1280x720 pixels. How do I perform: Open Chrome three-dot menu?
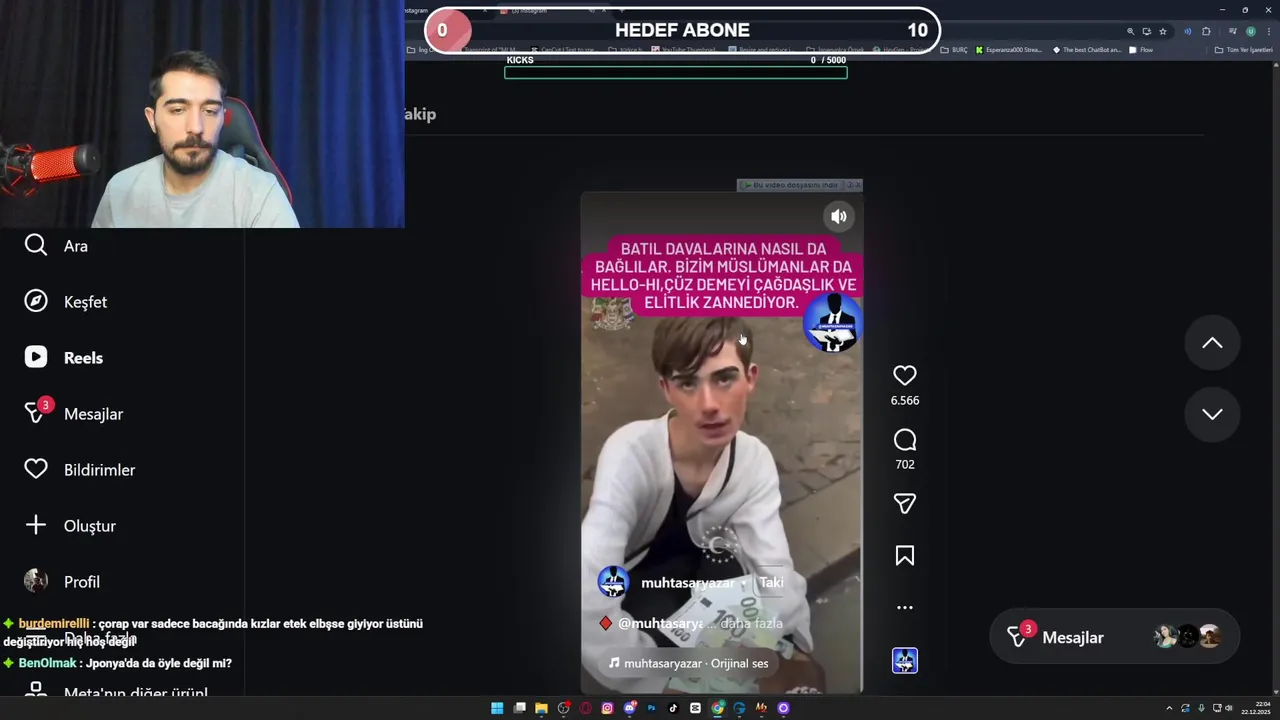tap(1269, 32)
